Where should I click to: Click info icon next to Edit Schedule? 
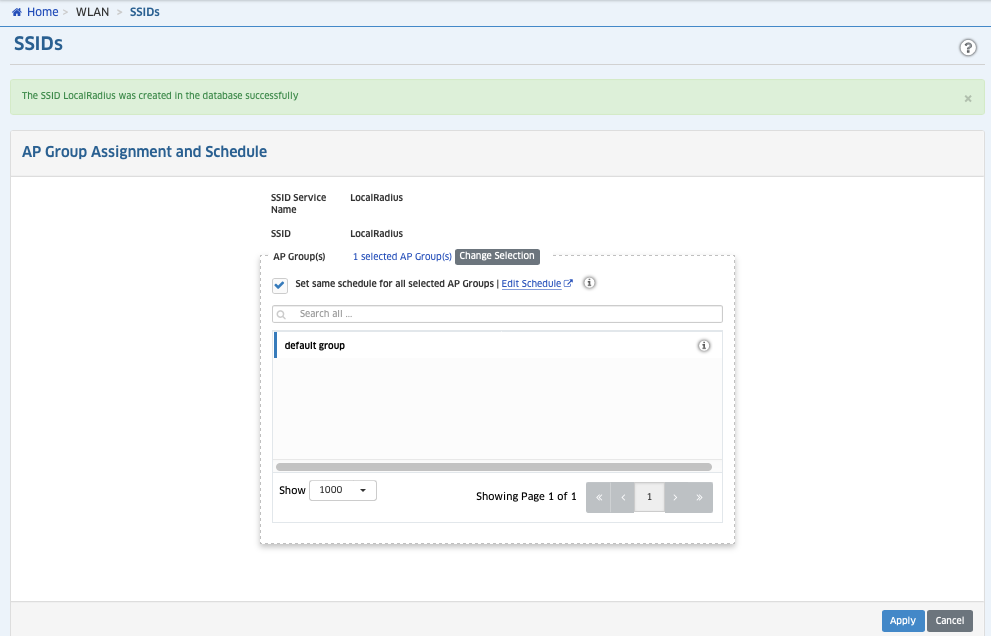pyautogui.click(x=589, y=283)
